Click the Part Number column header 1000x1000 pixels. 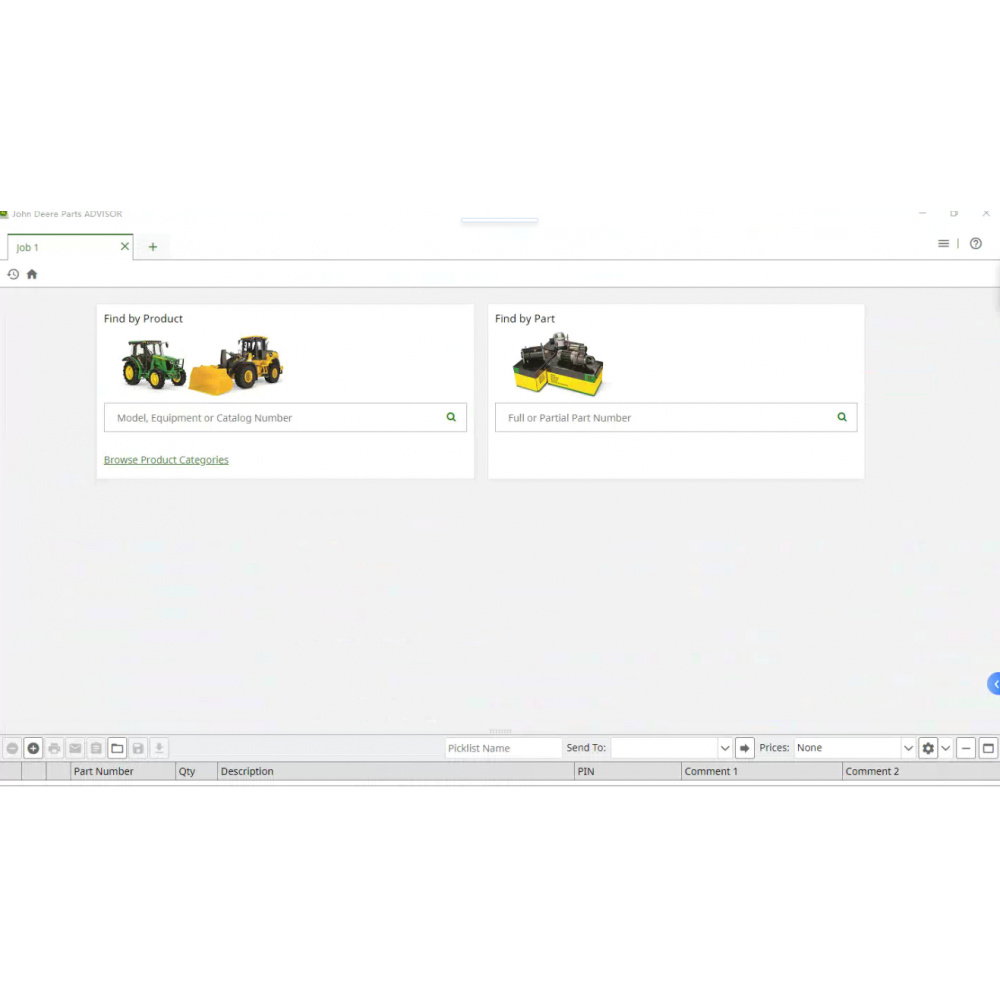pyautogui.click(x=123, y=771)
